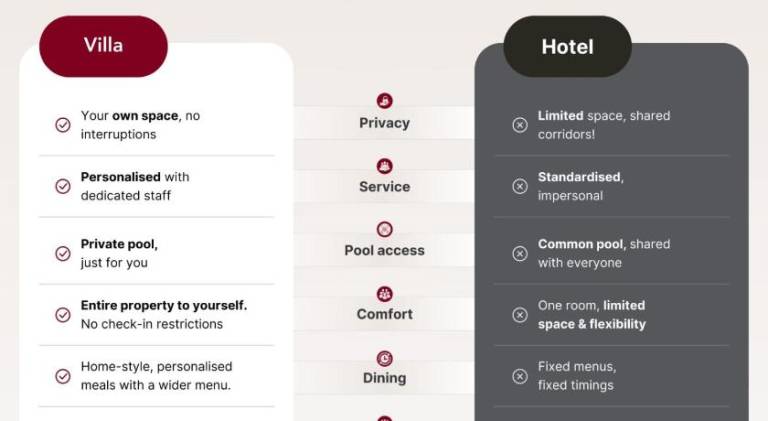The width and height of the screenshot is (768, 421).
Task: Click the cross icon beside Common pool
Action: click(520, 253)
